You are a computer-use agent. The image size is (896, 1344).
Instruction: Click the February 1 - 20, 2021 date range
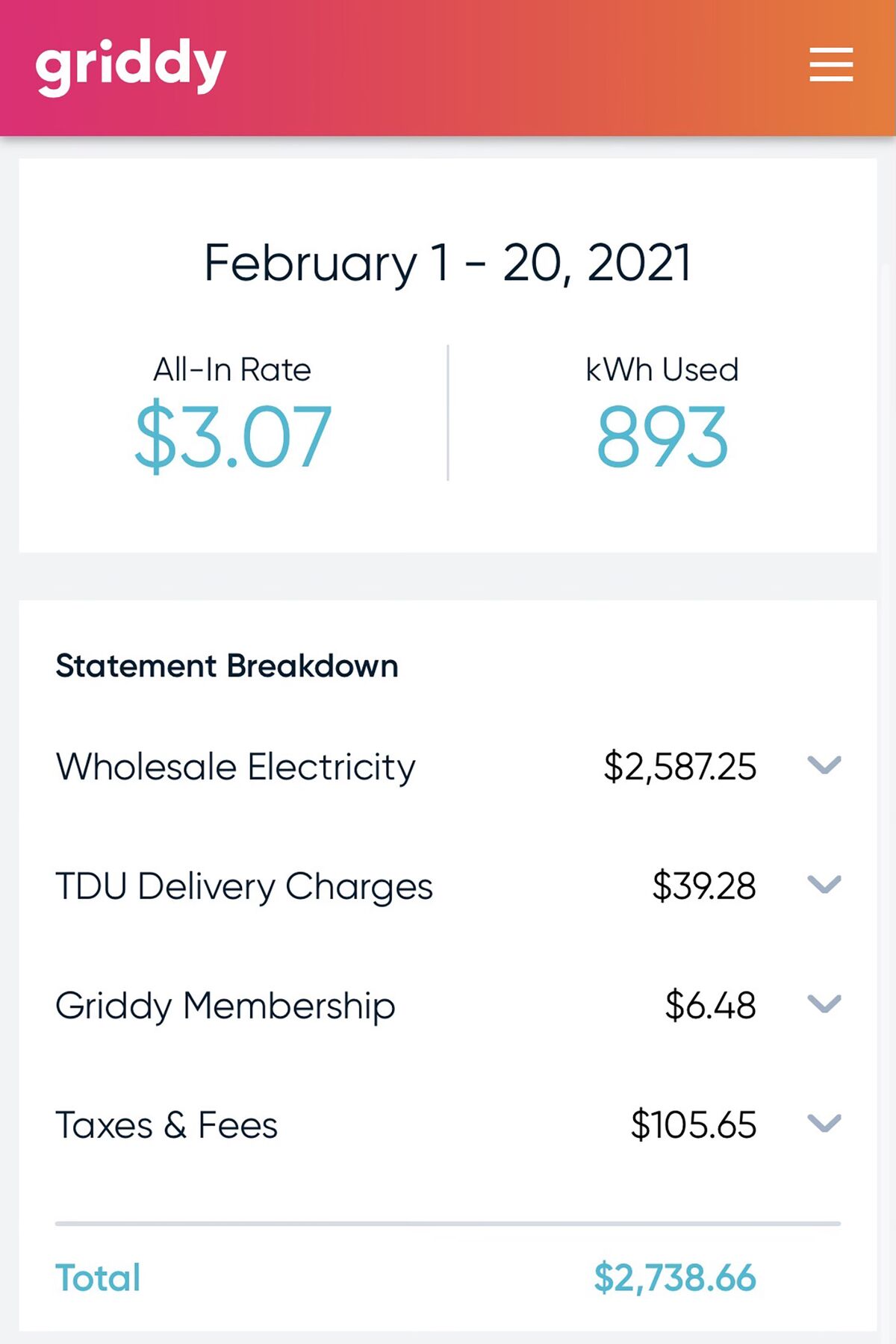click(x=448, y=264)
